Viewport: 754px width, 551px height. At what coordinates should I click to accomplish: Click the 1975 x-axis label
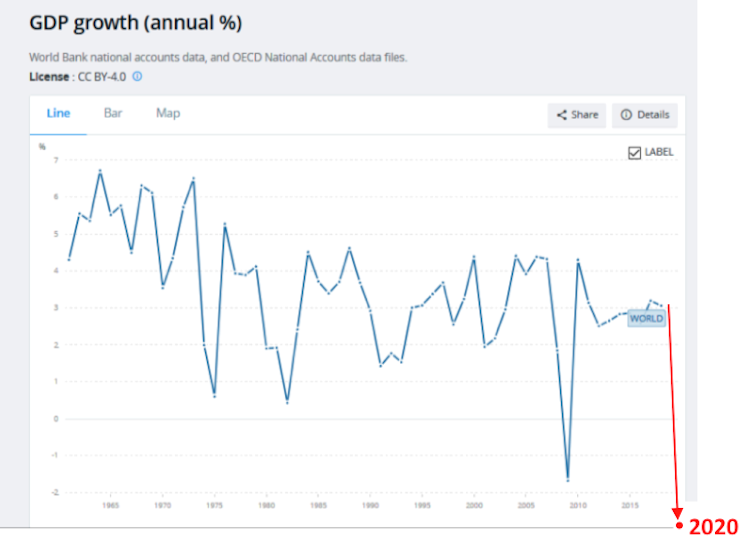tap(214, 506)
